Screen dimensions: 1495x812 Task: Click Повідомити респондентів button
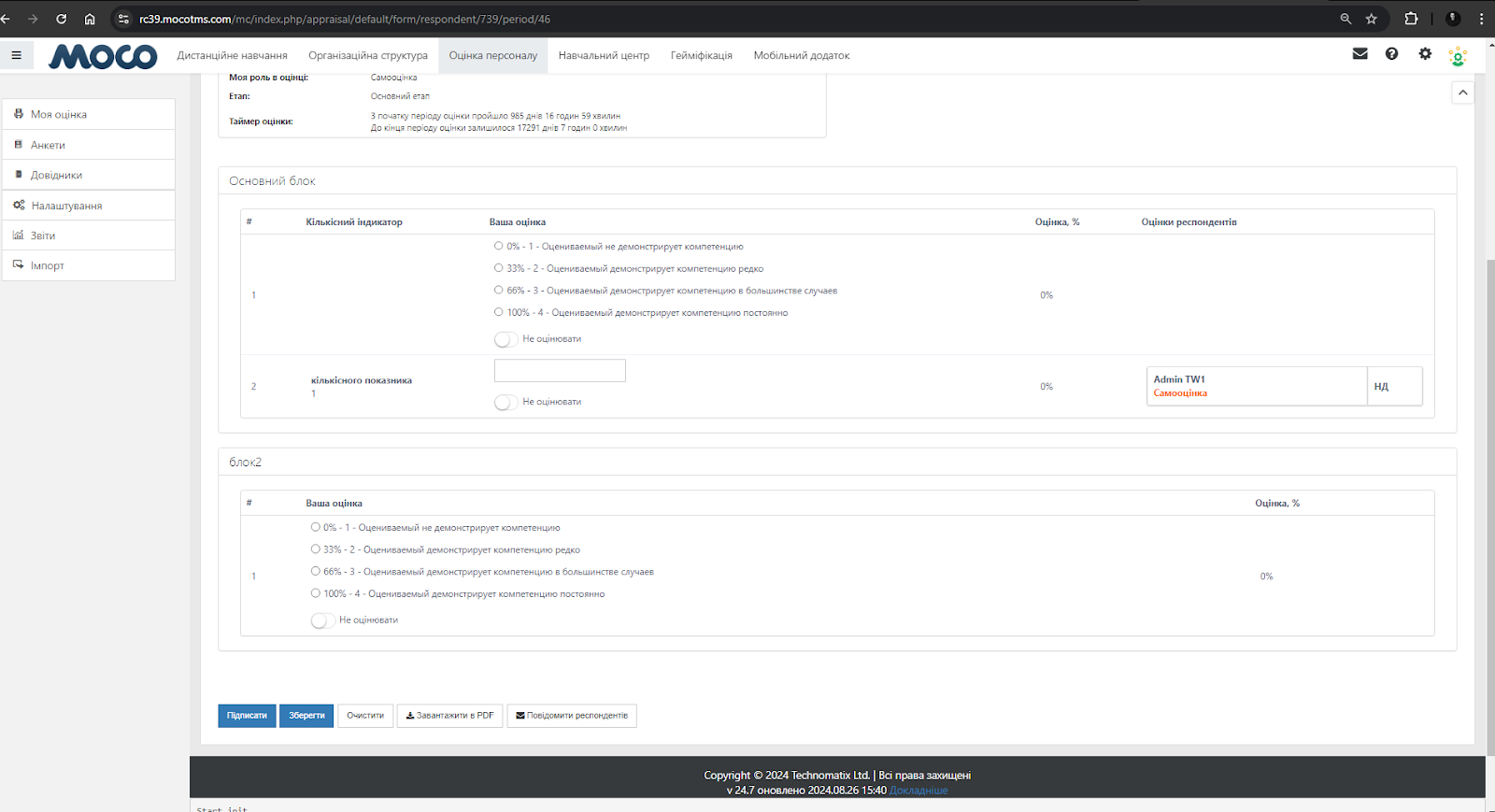tap(572, 716)
